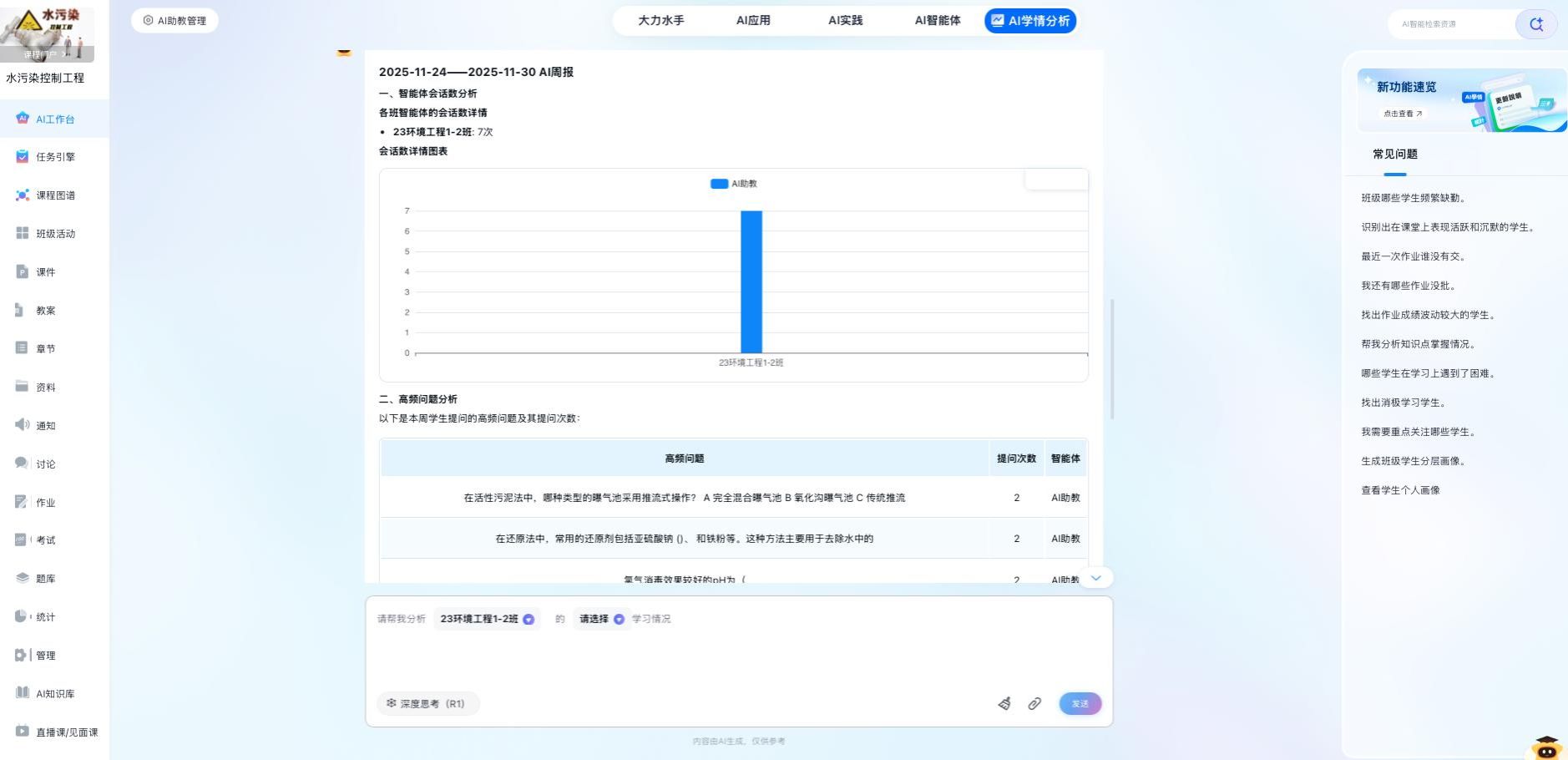Click 找出消极学习学生 common question
Viewport: 1568px width, 760px height.
[1403, 403]
